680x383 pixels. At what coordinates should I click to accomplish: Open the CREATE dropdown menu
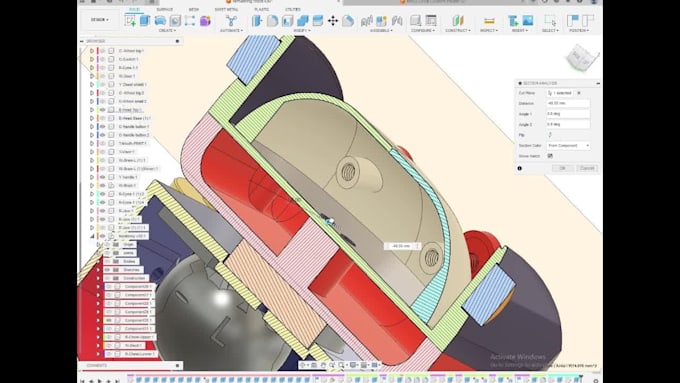167,31
